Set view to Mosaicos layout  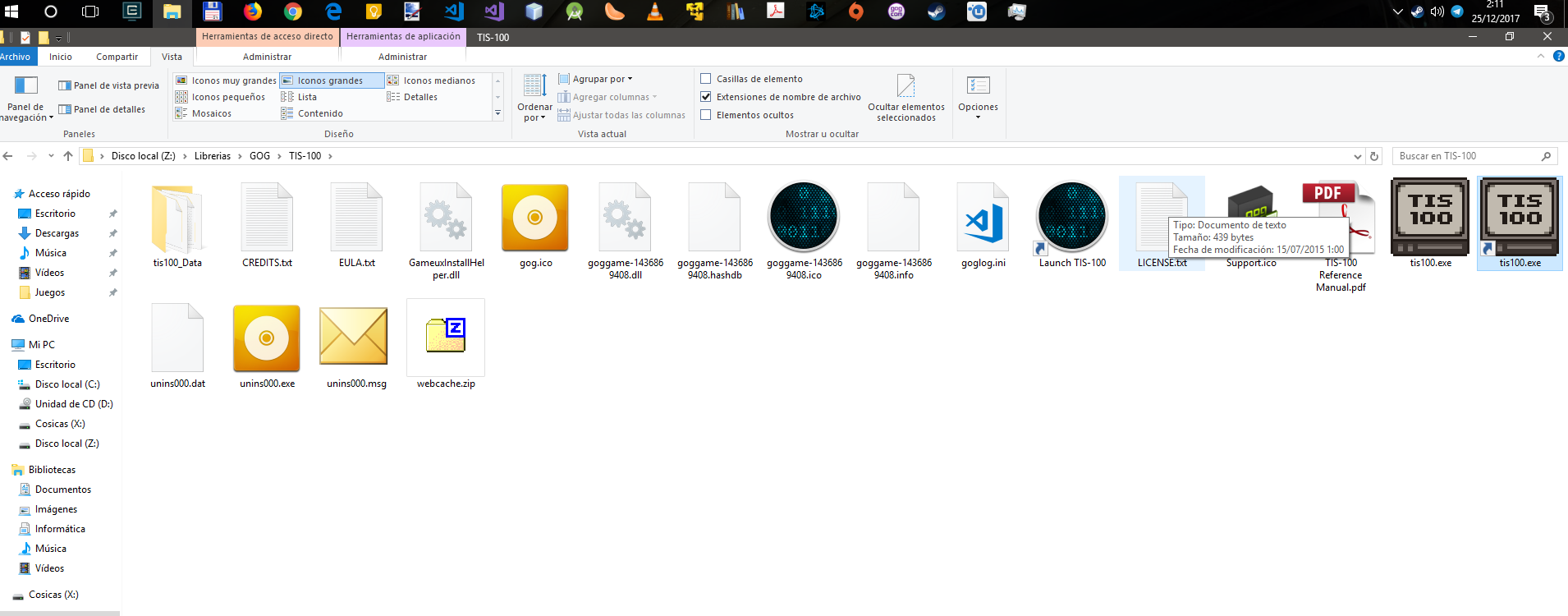click(204, 113)
